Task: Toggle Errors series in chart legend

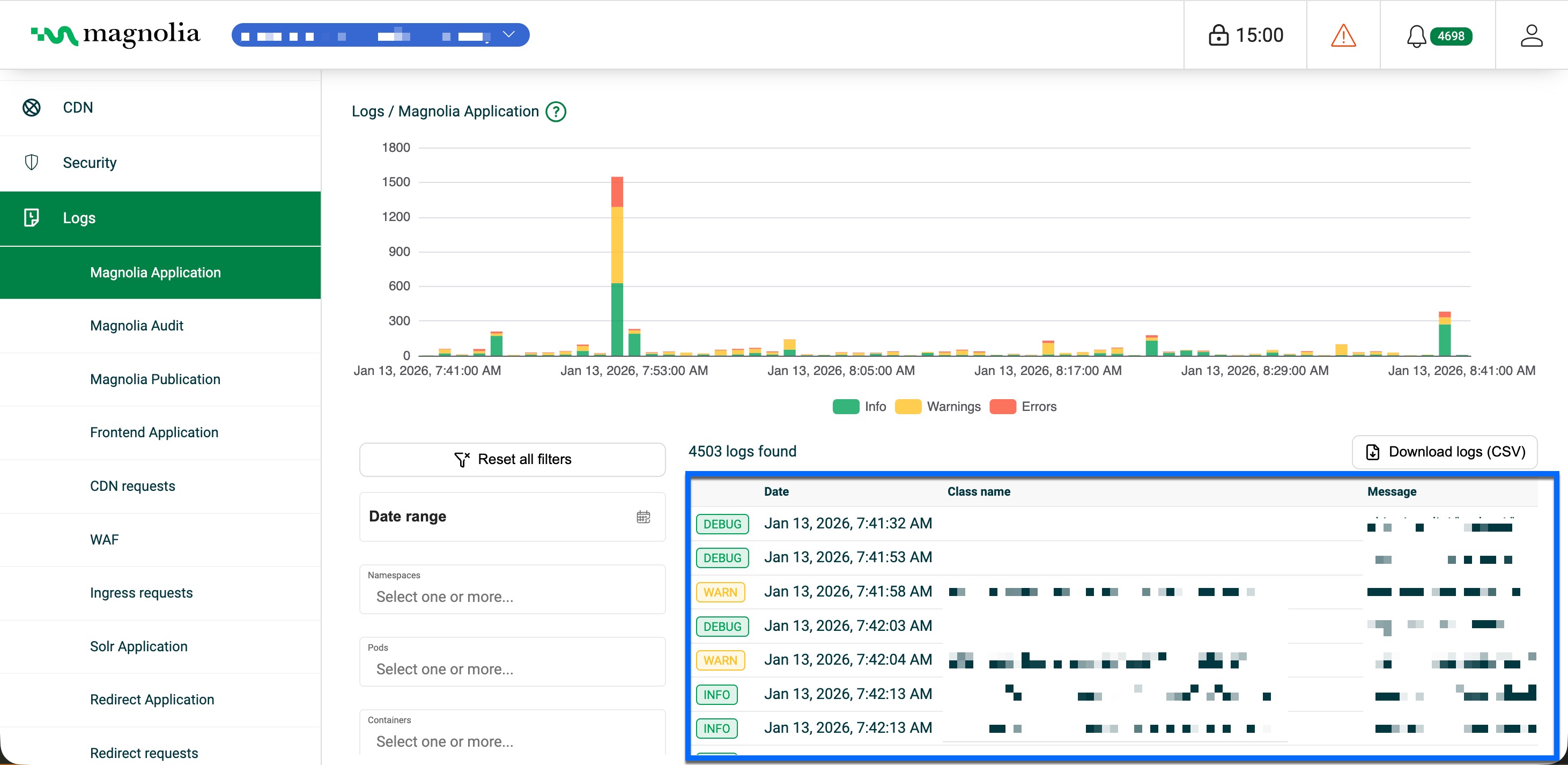Action: (x=1023, y=407)
